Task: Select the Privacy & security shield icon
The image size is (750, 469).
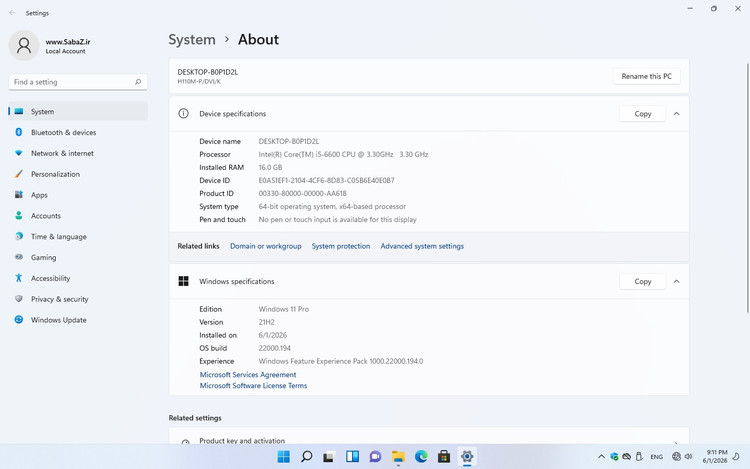Action: 19,299
